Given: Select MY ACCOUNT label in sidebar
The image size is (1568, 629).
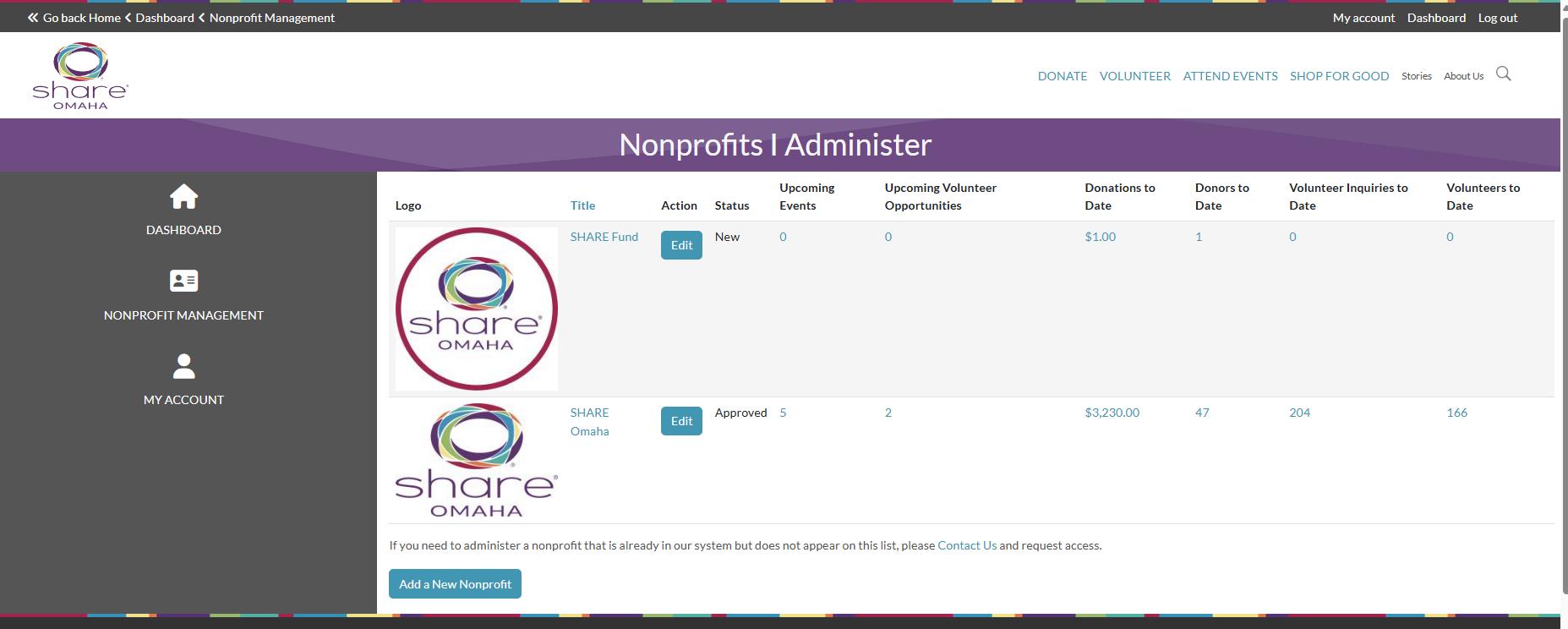Looking at the screenshot, I should pyautogui.click(x=183, y=400).
